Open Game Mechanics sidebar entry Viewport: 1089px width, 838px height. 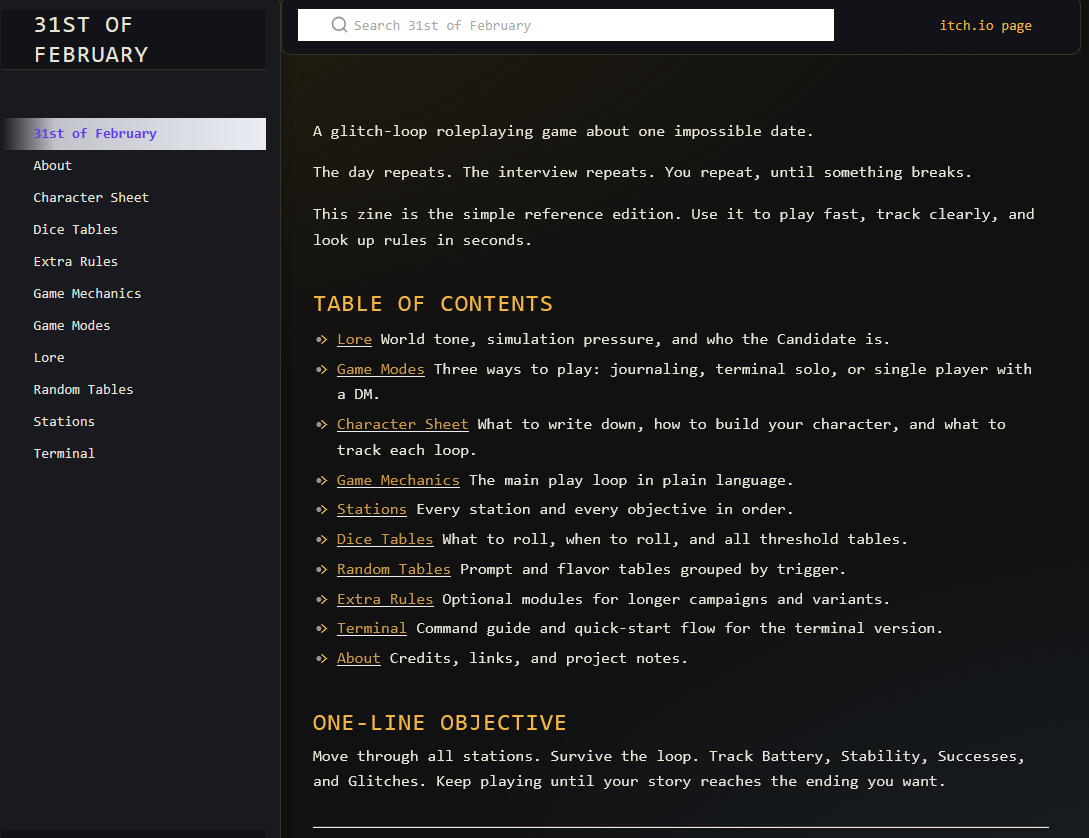click(x=87, y=293)
